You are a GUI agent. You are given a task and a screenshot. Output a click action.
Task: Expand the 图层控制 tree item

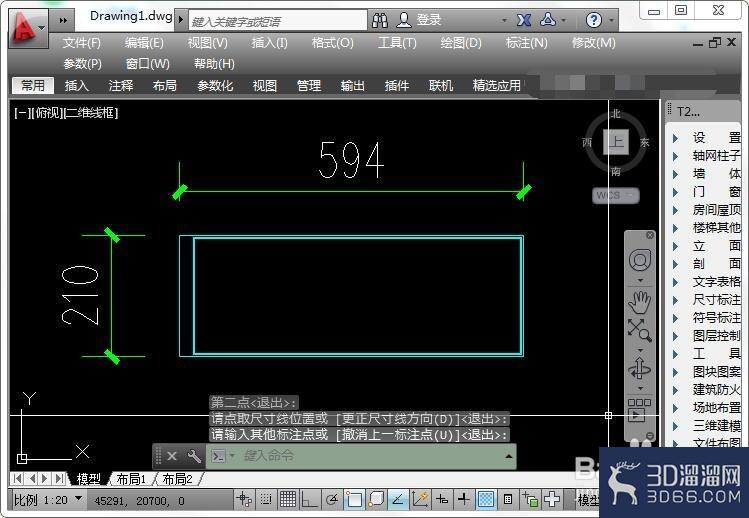675,336
